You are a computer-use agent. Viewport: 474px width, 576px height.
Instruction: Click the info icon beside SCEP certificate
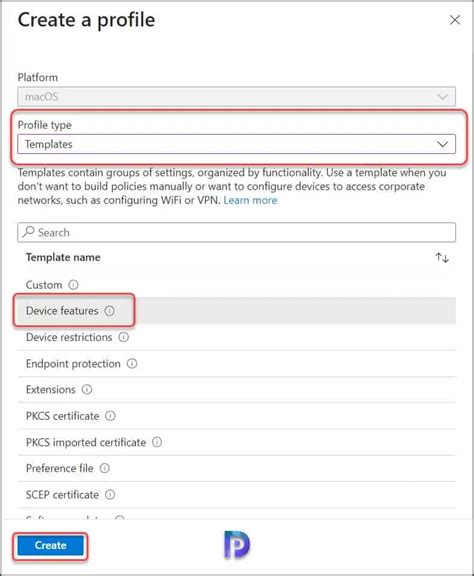110,494
